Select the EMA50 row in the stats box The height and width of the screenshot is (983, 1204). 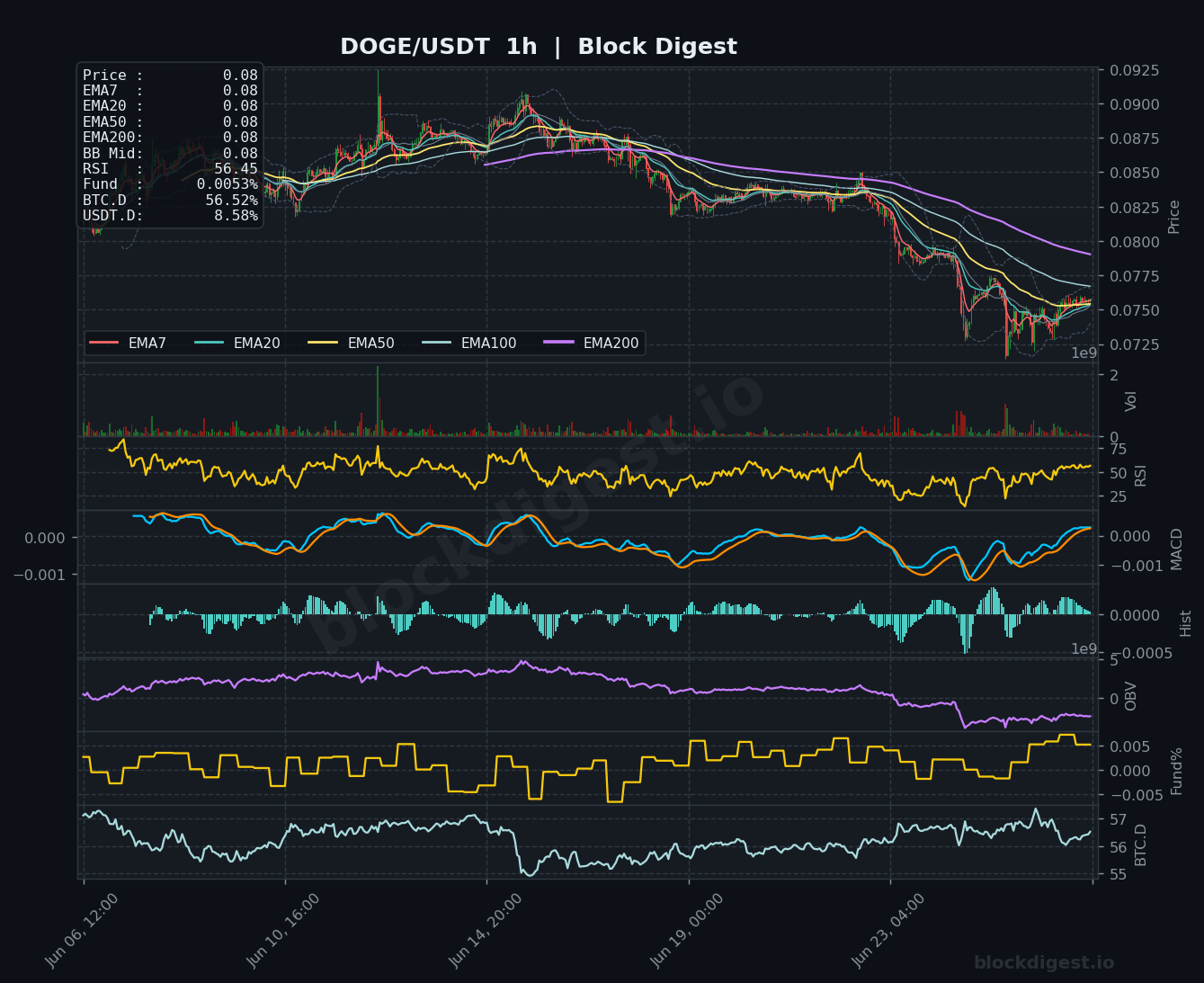click(170, 122)
